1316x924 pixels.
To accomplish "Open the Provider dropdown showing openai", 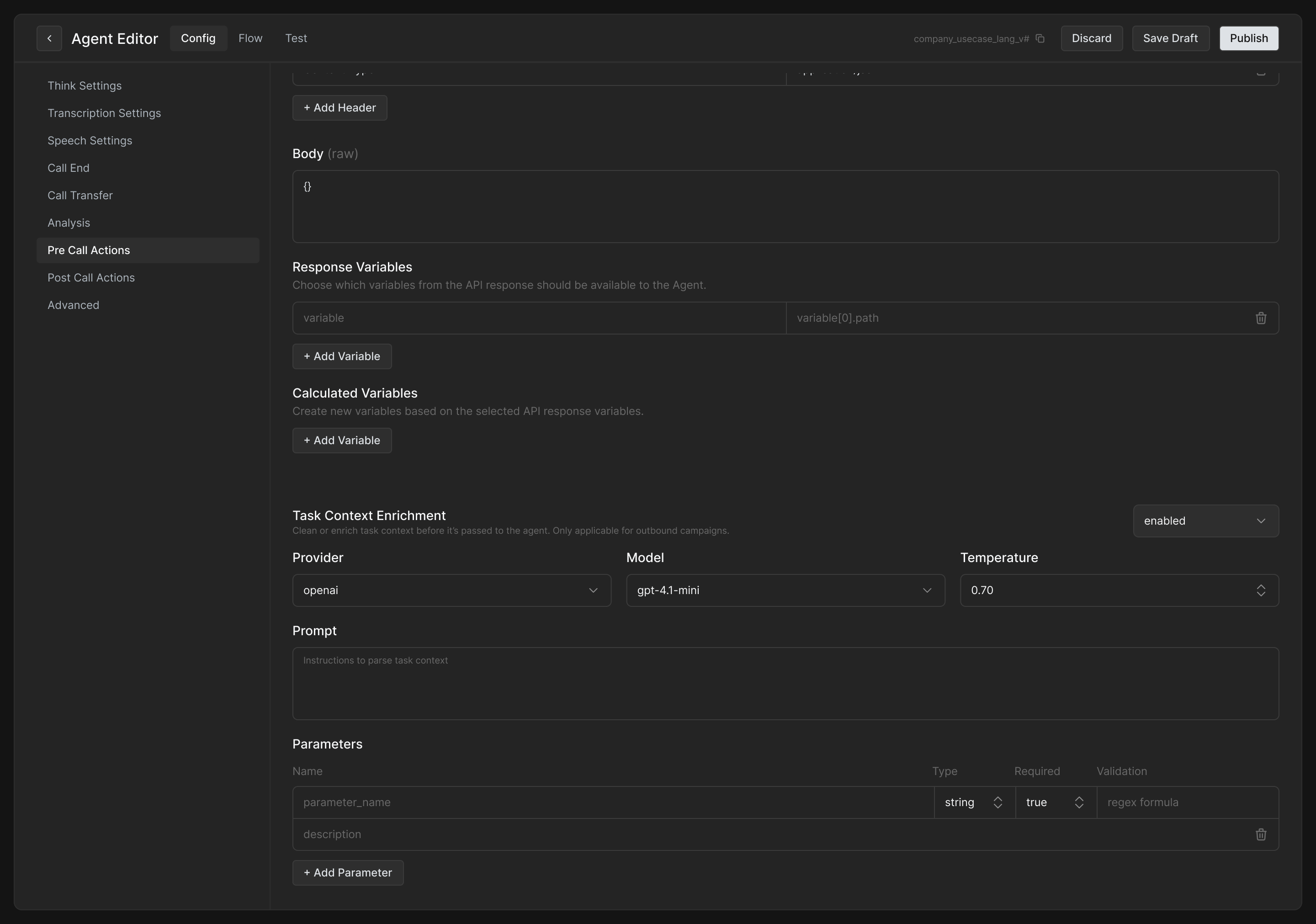I will point(451,590).
